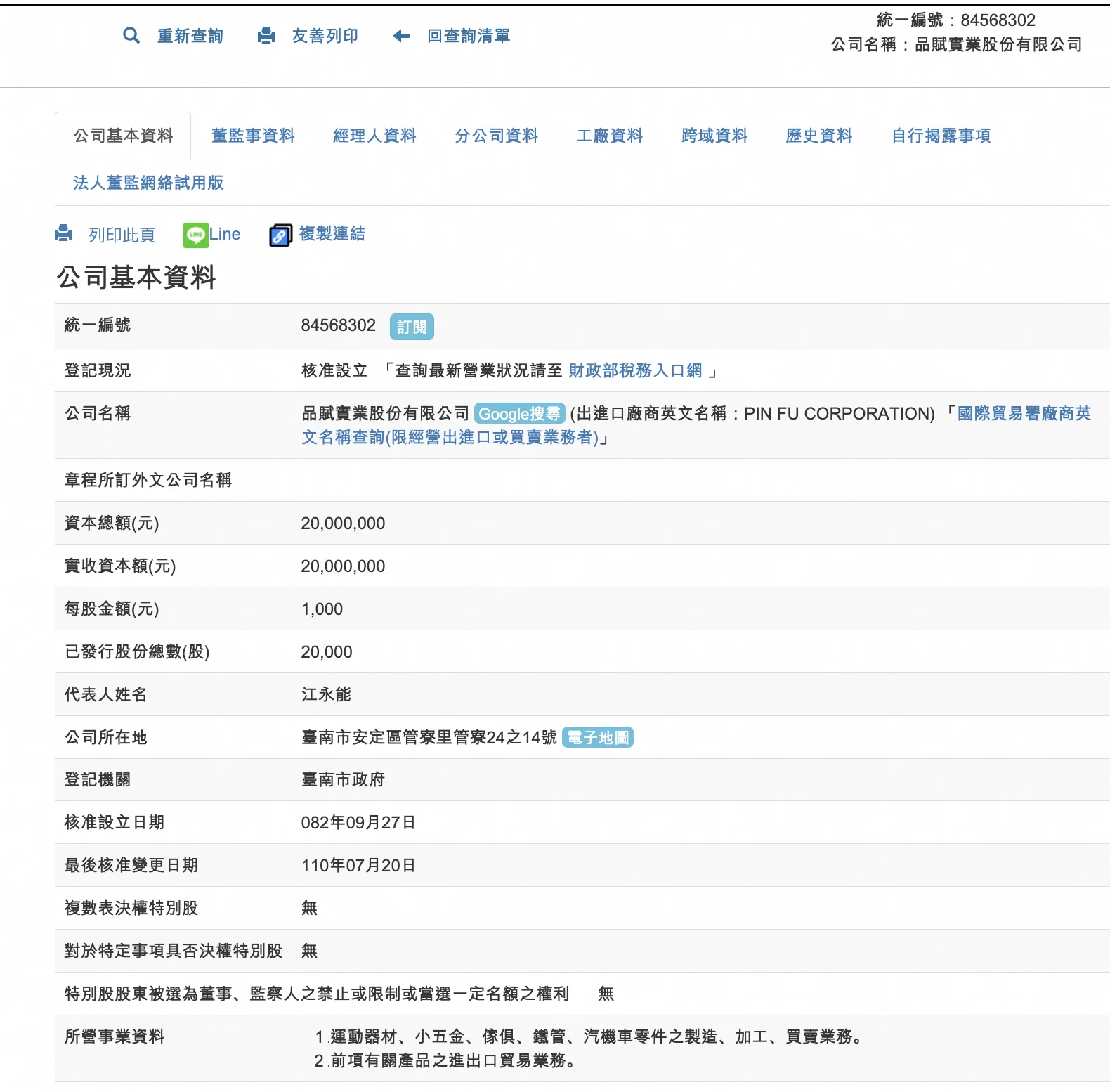Viewport: 1110px width, 1092px height.
Task: Click the 登記現況 row label
Action: [98, 370]
